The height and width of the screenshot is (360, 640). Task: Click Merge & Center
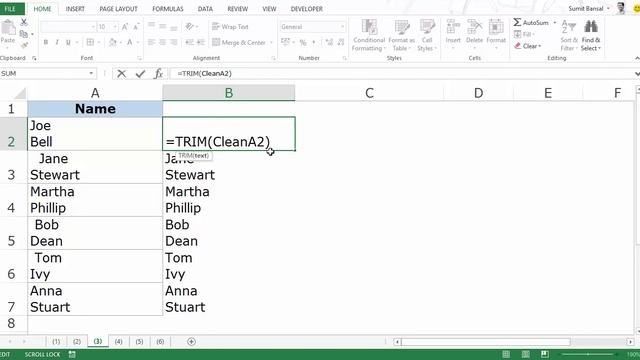(x=239, y=42)
